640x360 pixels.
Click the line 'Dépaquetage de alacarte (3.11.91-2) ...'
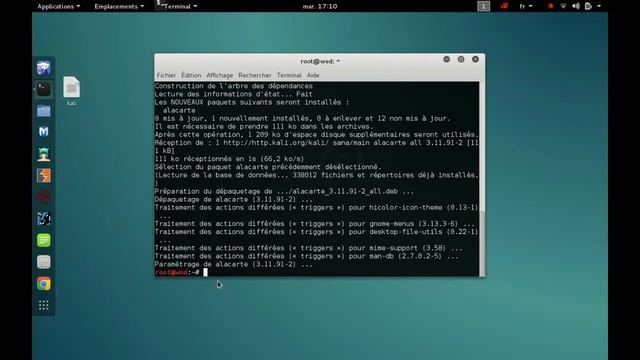(233, 199)
